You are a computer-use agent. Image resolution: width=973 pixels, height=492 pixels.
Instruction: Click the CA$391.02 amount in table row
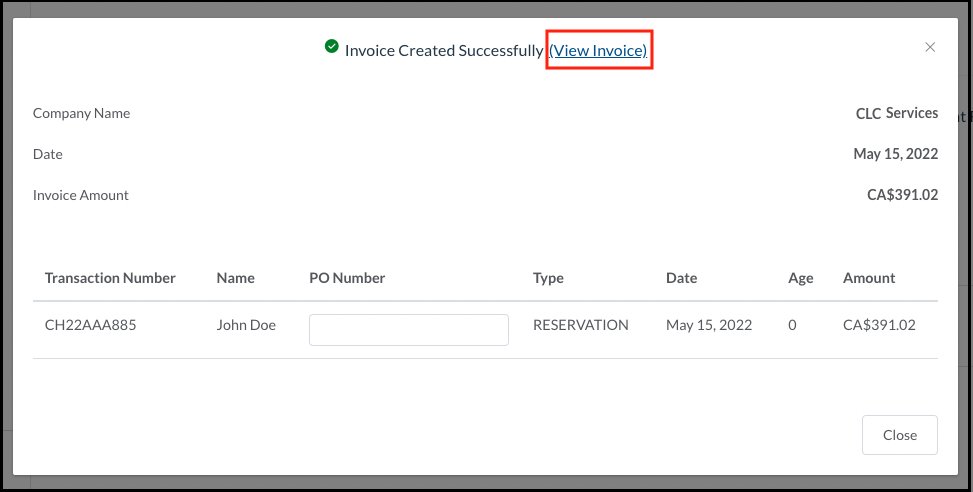(x=879, y=325)
